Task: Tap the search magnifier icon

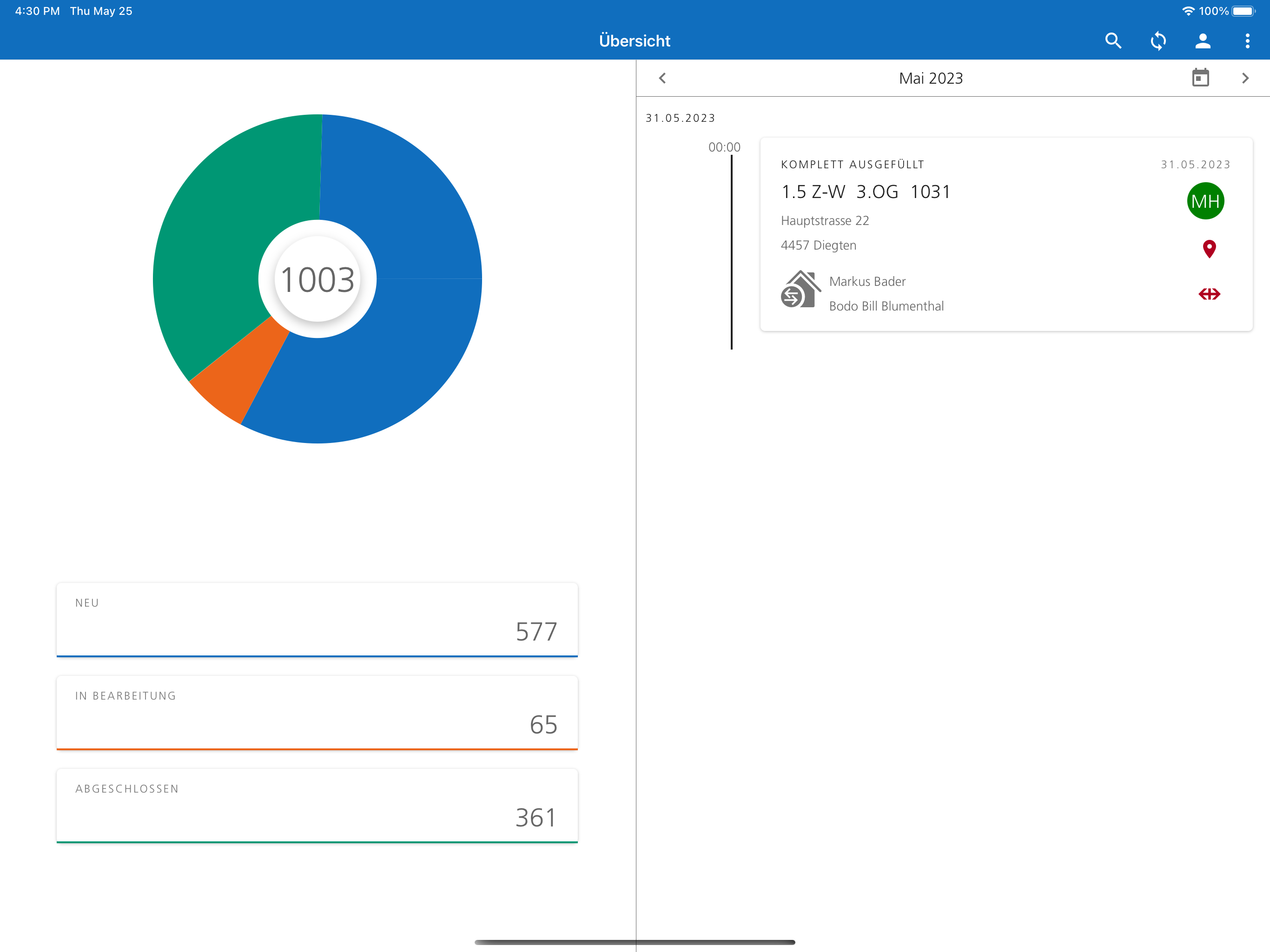Action: (1113, 41)
